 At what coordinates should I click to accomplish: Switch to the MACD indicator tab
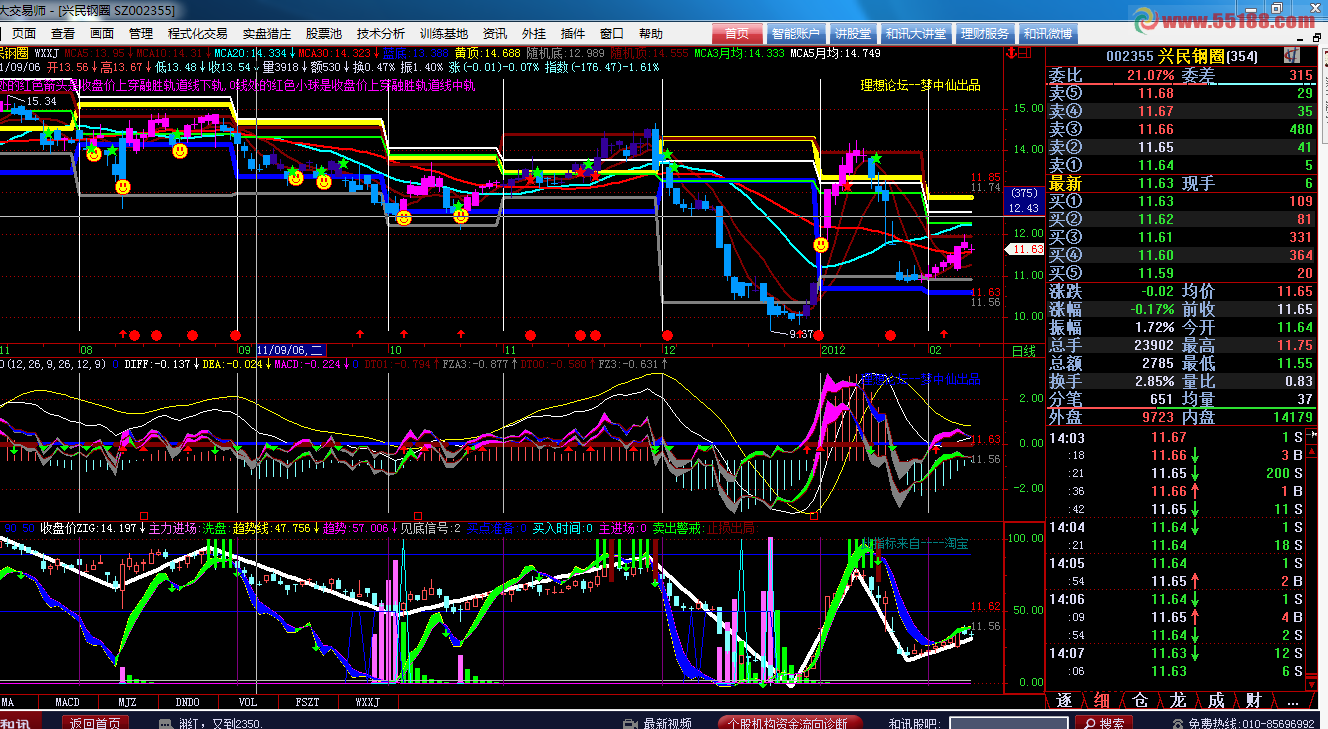tap(67, 702)
